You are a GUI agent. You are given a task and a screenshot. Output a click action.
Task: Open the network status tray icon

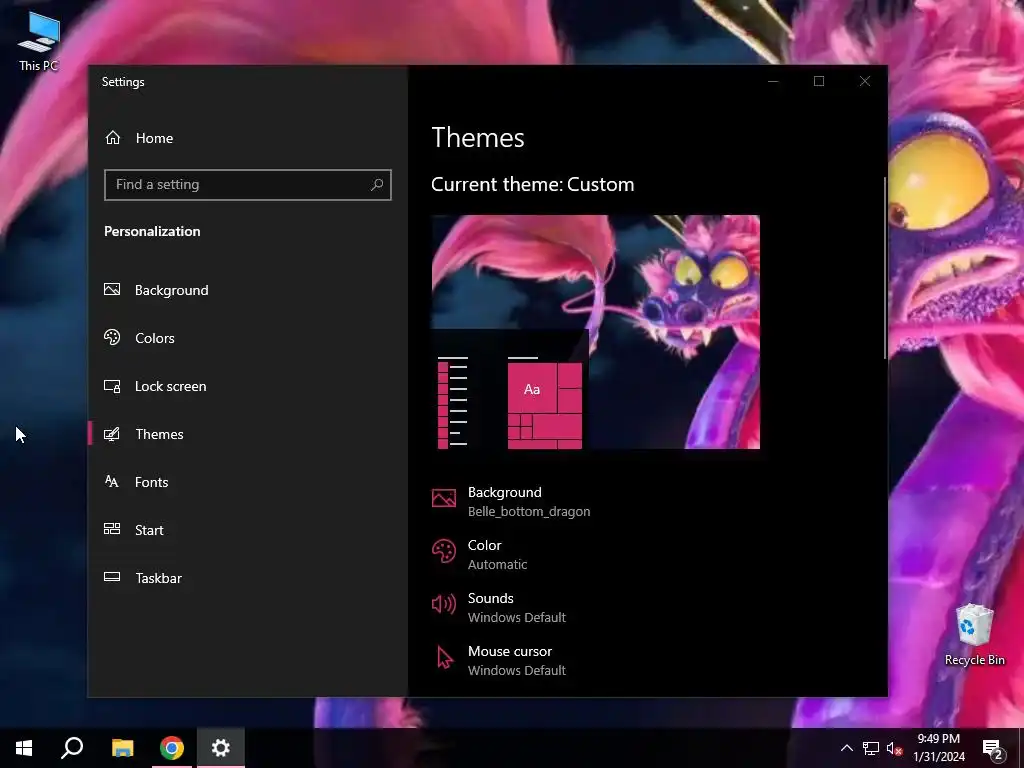[x=871, y=748]
